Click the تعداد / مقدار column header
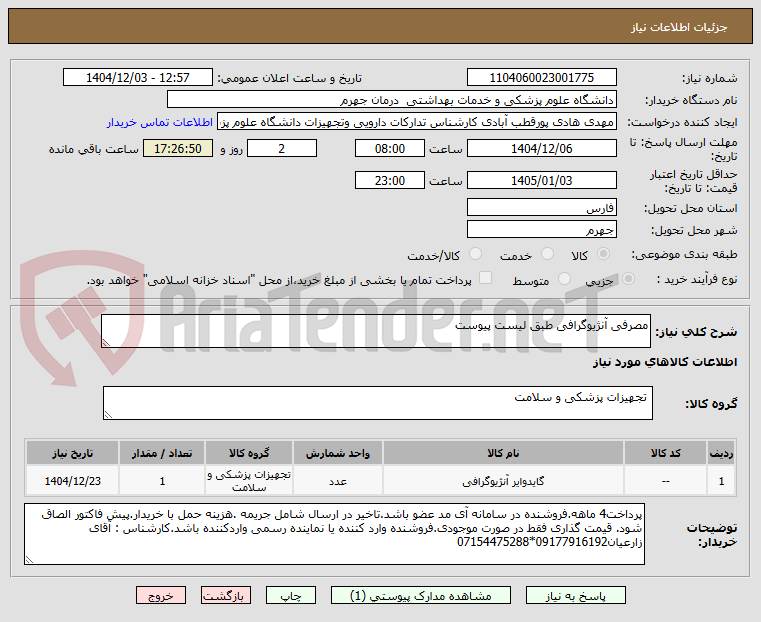This screenshot has width=761, height=622. (x=162, y=453)
